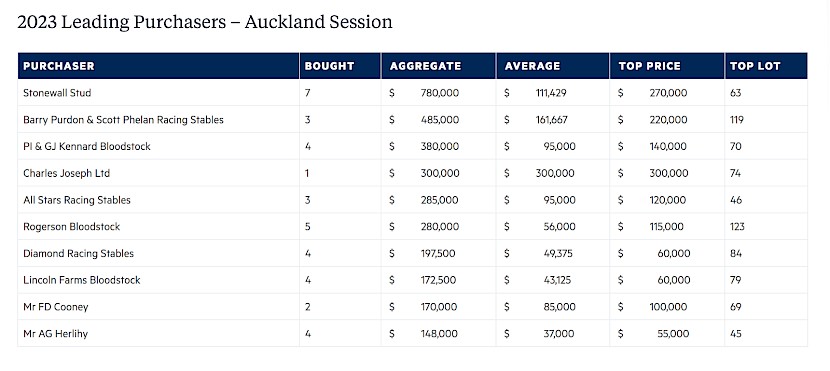Select top lot number 123
Viewport: 830px width, 371px height.
737,227
